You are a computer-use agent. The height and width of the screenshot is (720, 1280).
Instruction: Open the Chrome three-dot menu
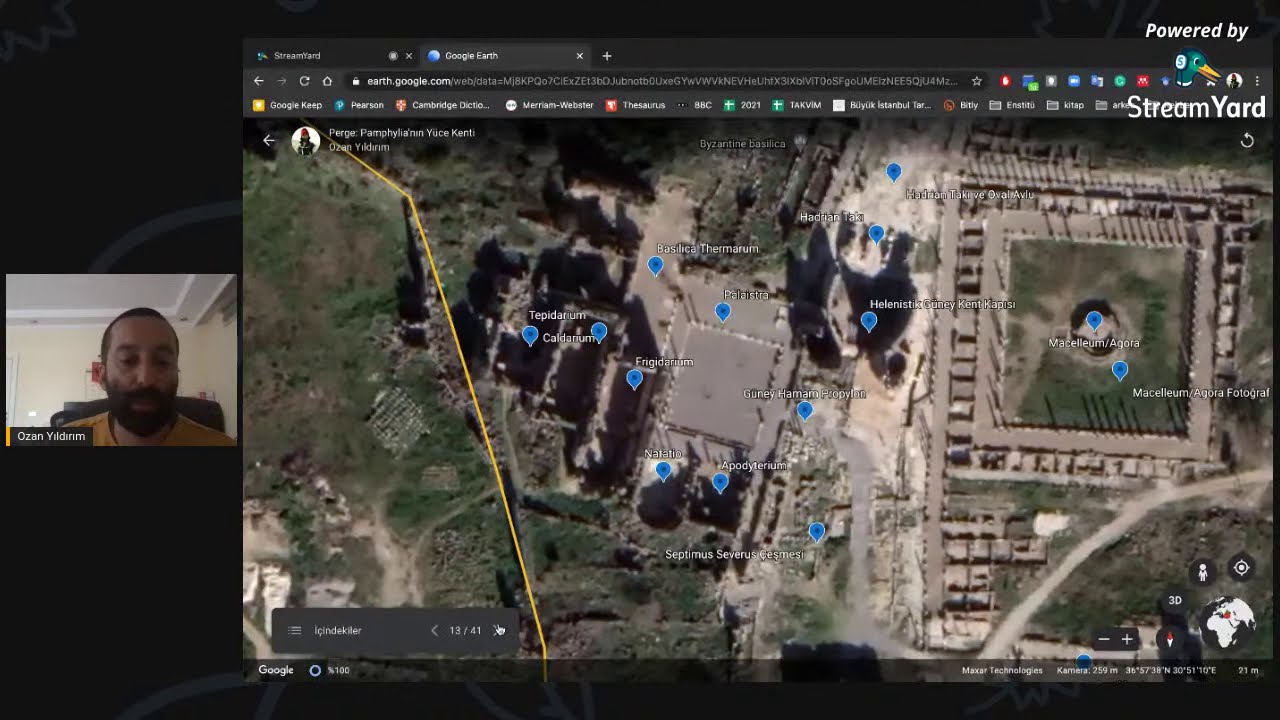1257,81
